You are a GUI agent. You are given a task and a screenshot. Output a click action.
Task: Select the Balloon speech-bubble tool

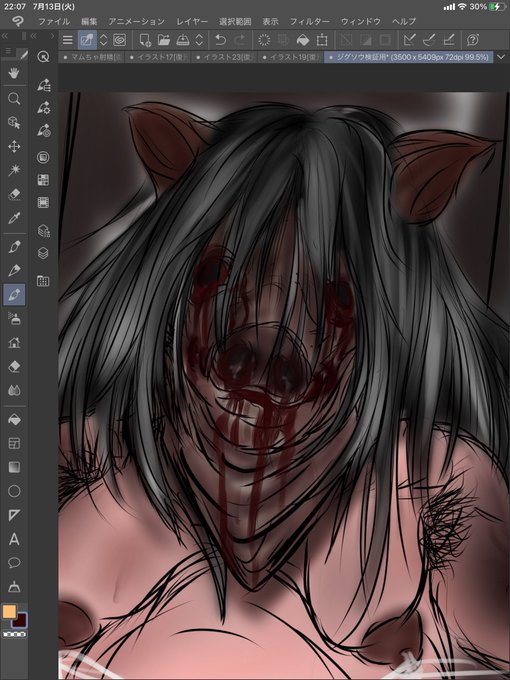pos(14,563)
